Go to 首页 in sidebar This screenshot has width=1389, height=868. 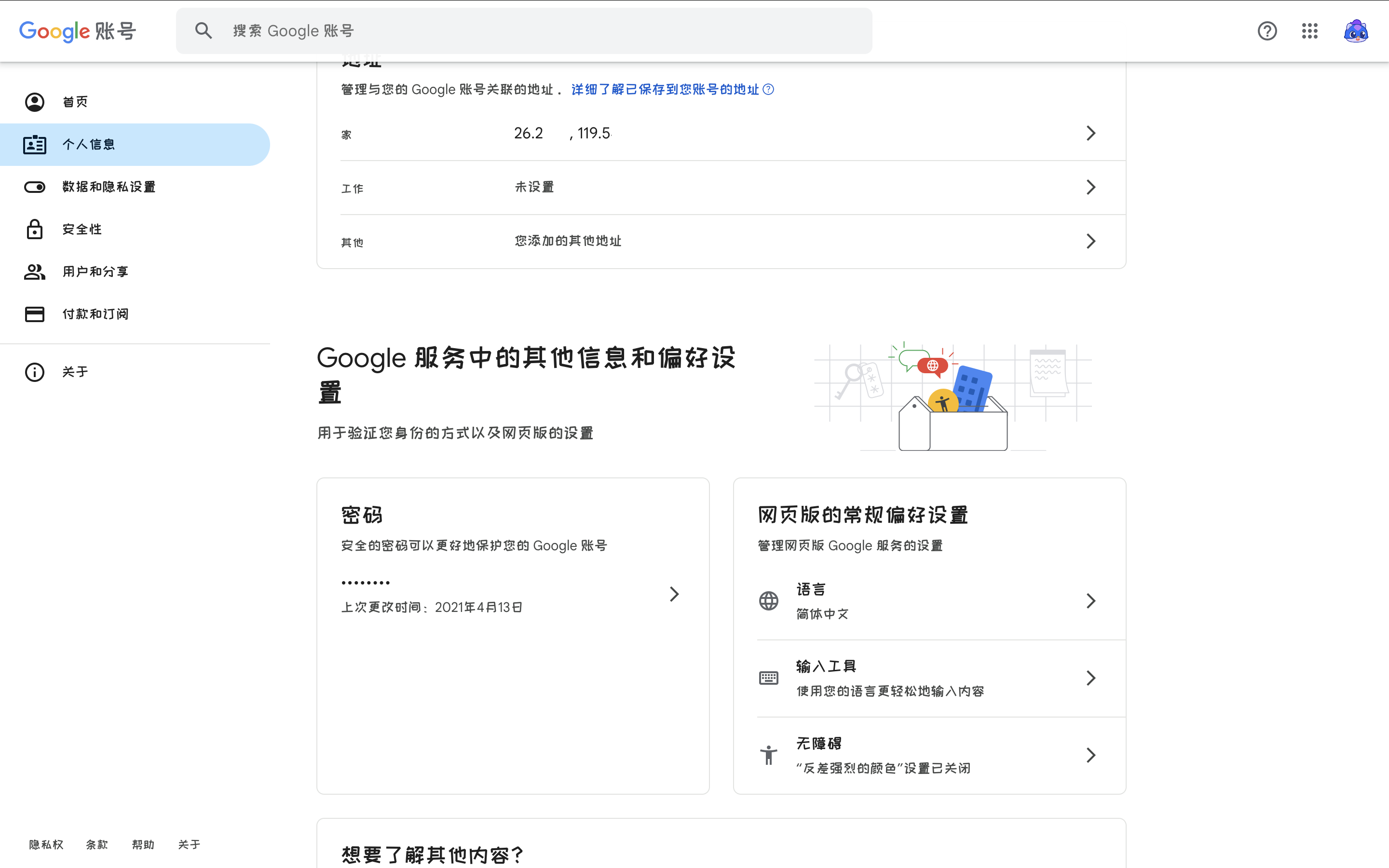tap(135, 102)
